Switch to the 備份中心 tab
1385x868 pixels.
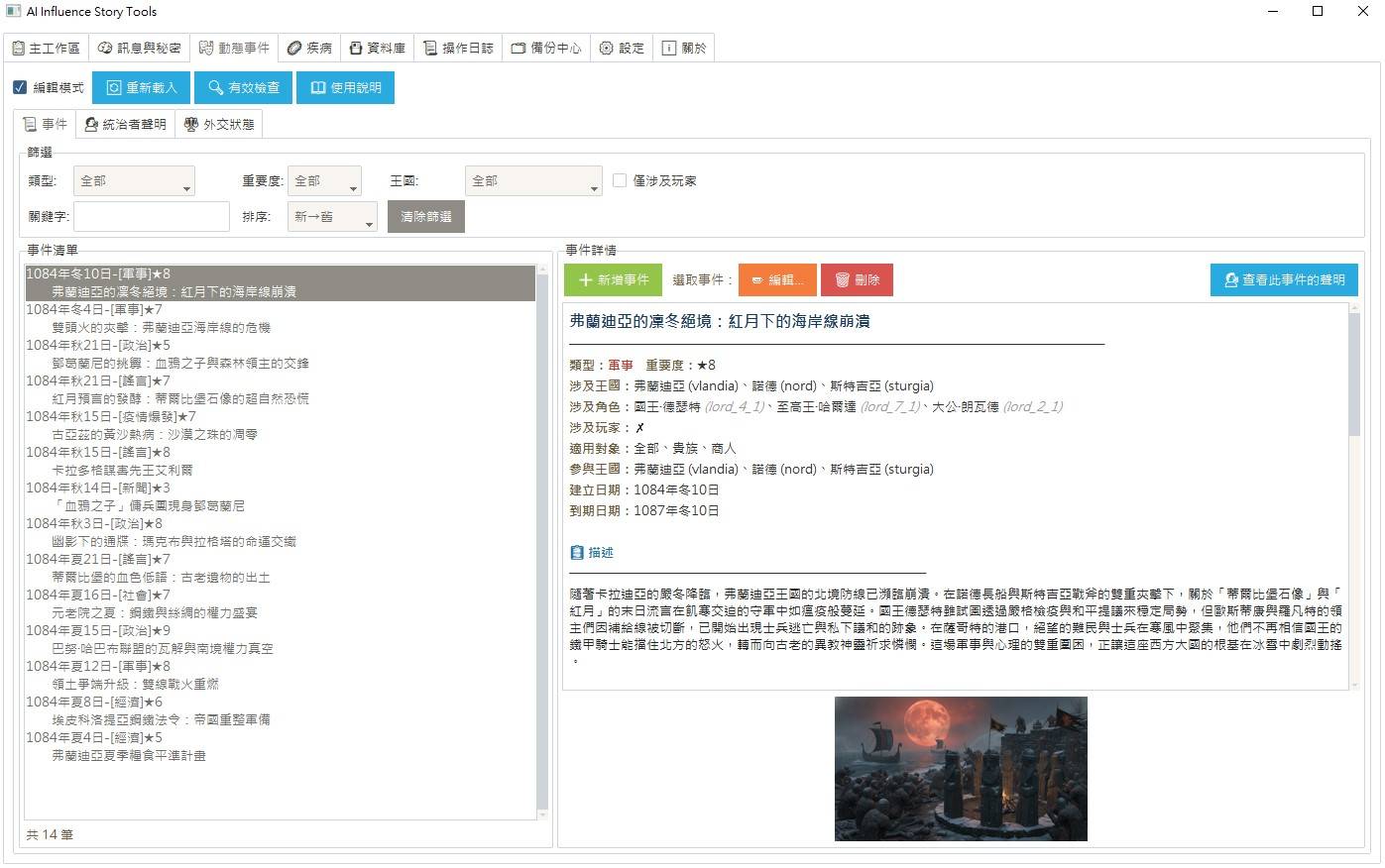click(x=546, y=48)
